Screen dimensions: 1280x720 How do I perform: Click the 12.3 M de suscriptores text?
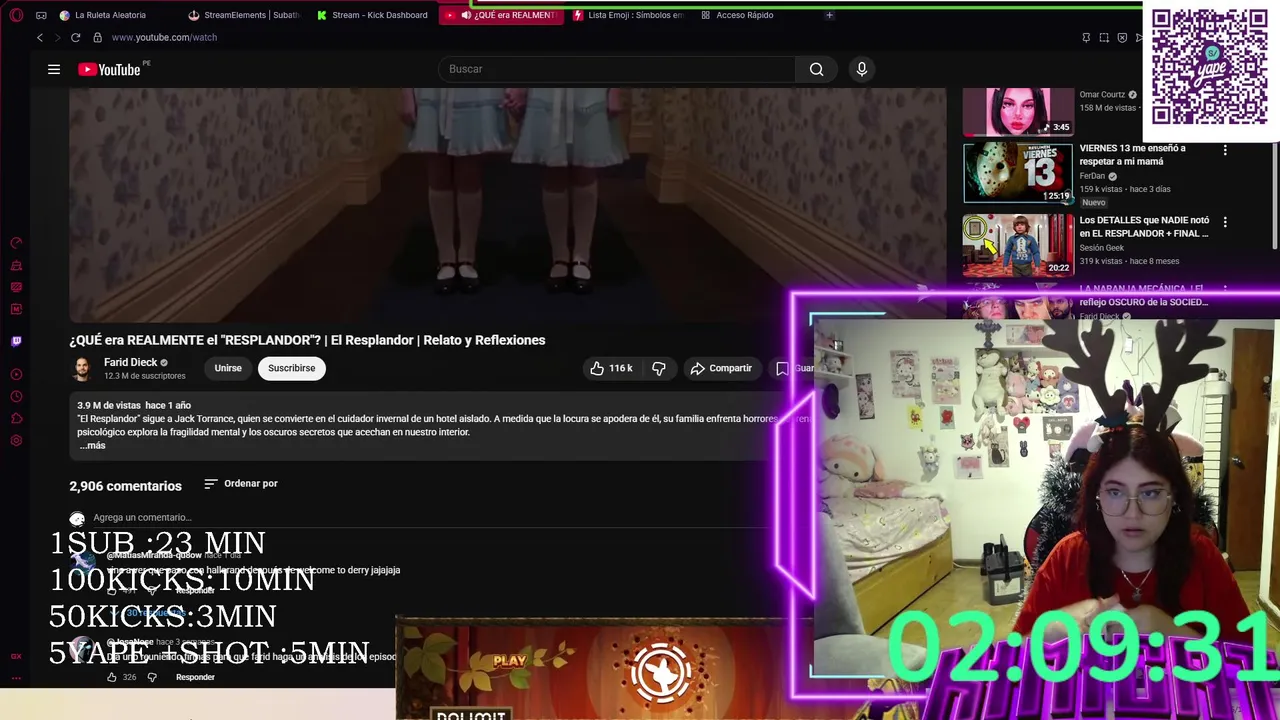(145, 376)
